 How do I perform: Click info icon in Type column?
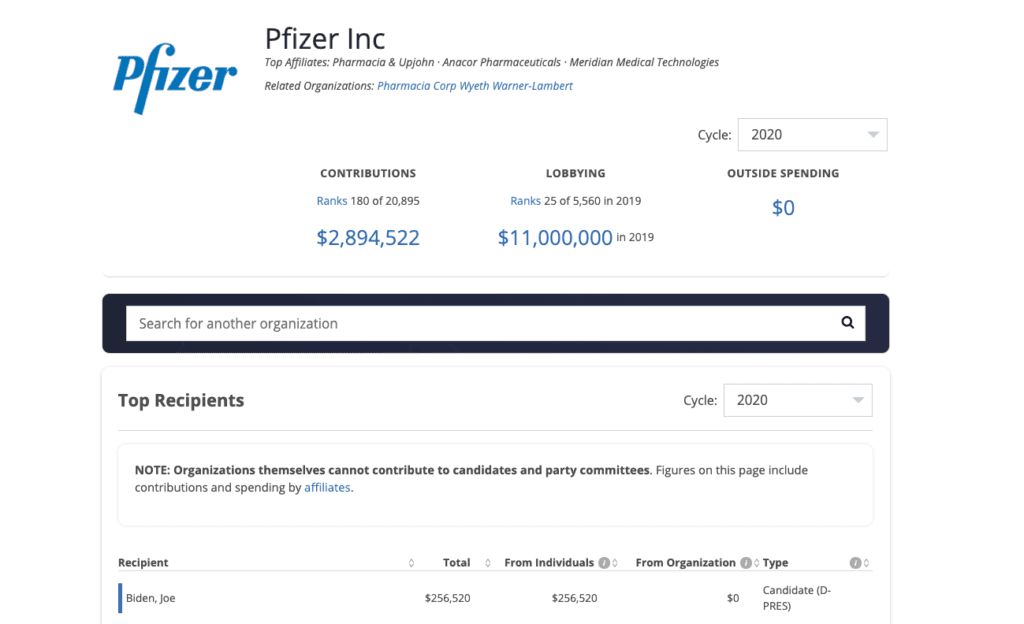855,563
